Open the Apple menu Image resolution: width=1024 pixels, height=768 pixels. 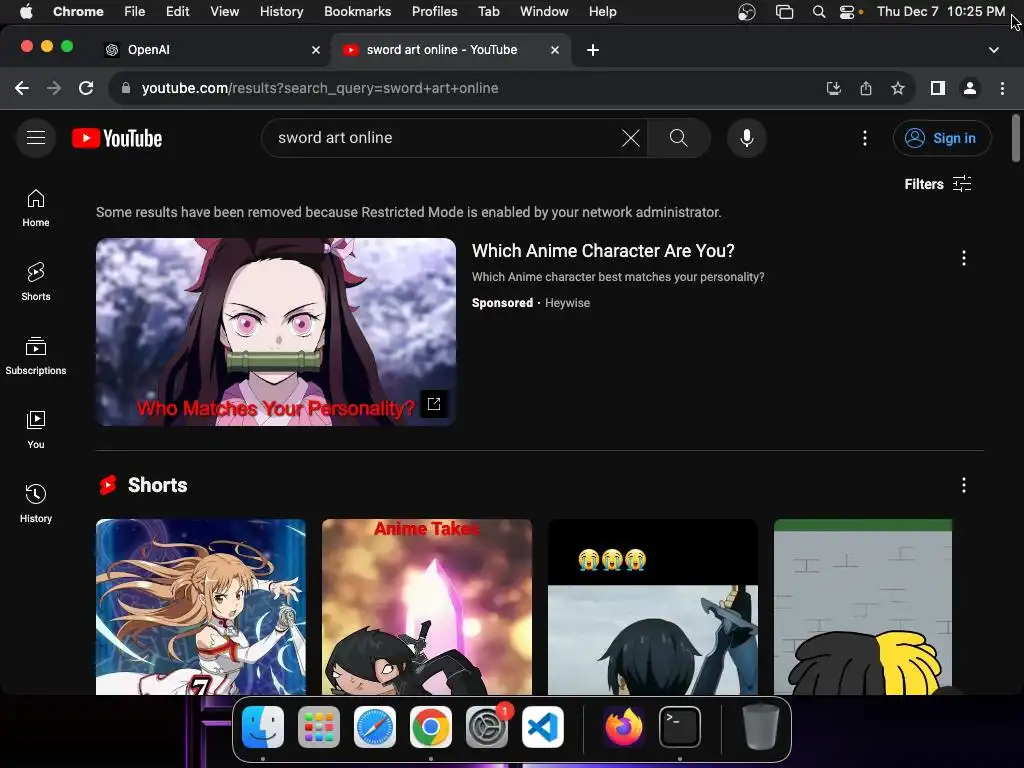[26, 11]
